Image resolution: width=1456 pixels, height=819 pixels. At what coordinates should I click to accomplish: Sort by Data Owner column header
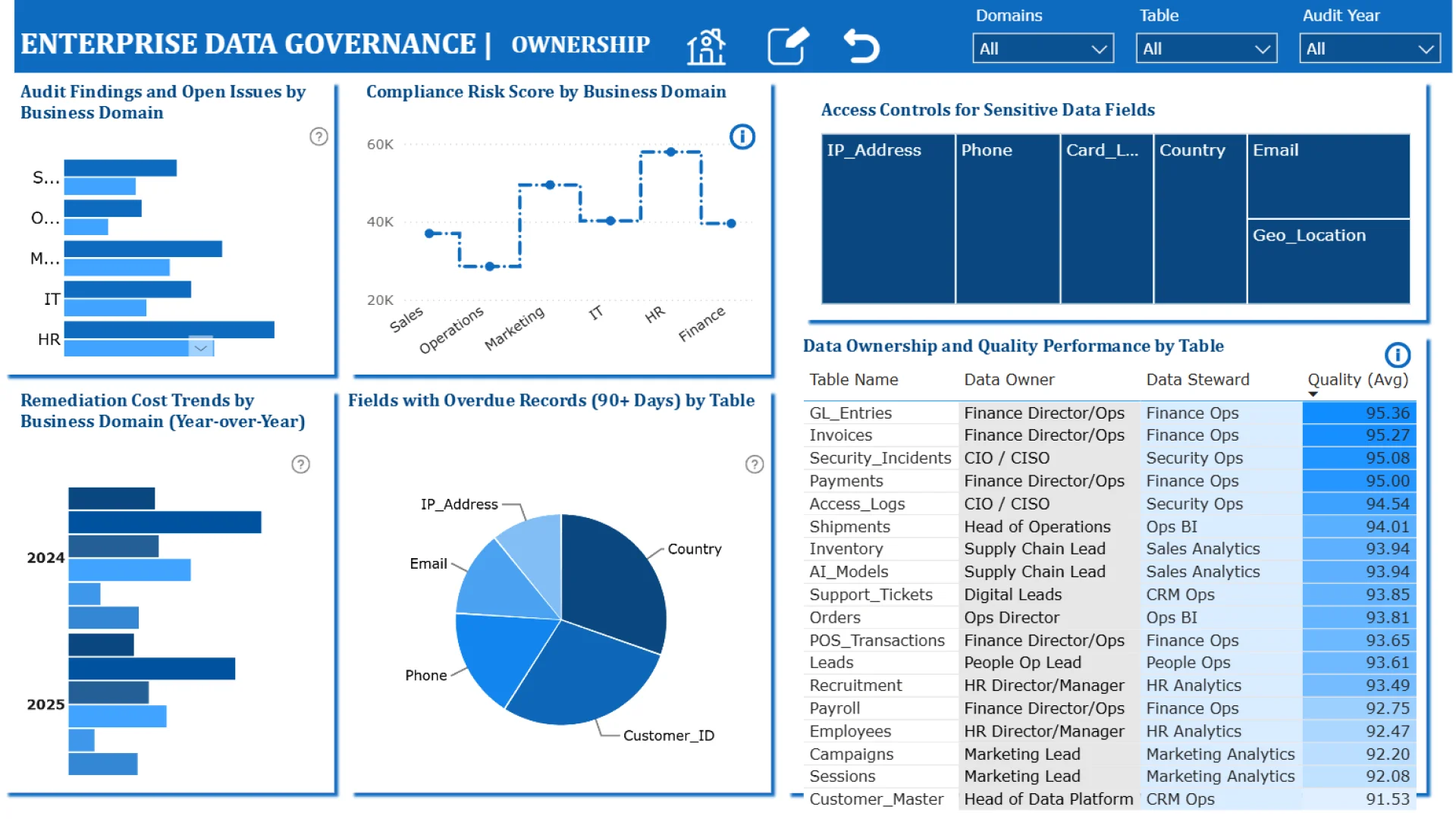click(1009, 380)
